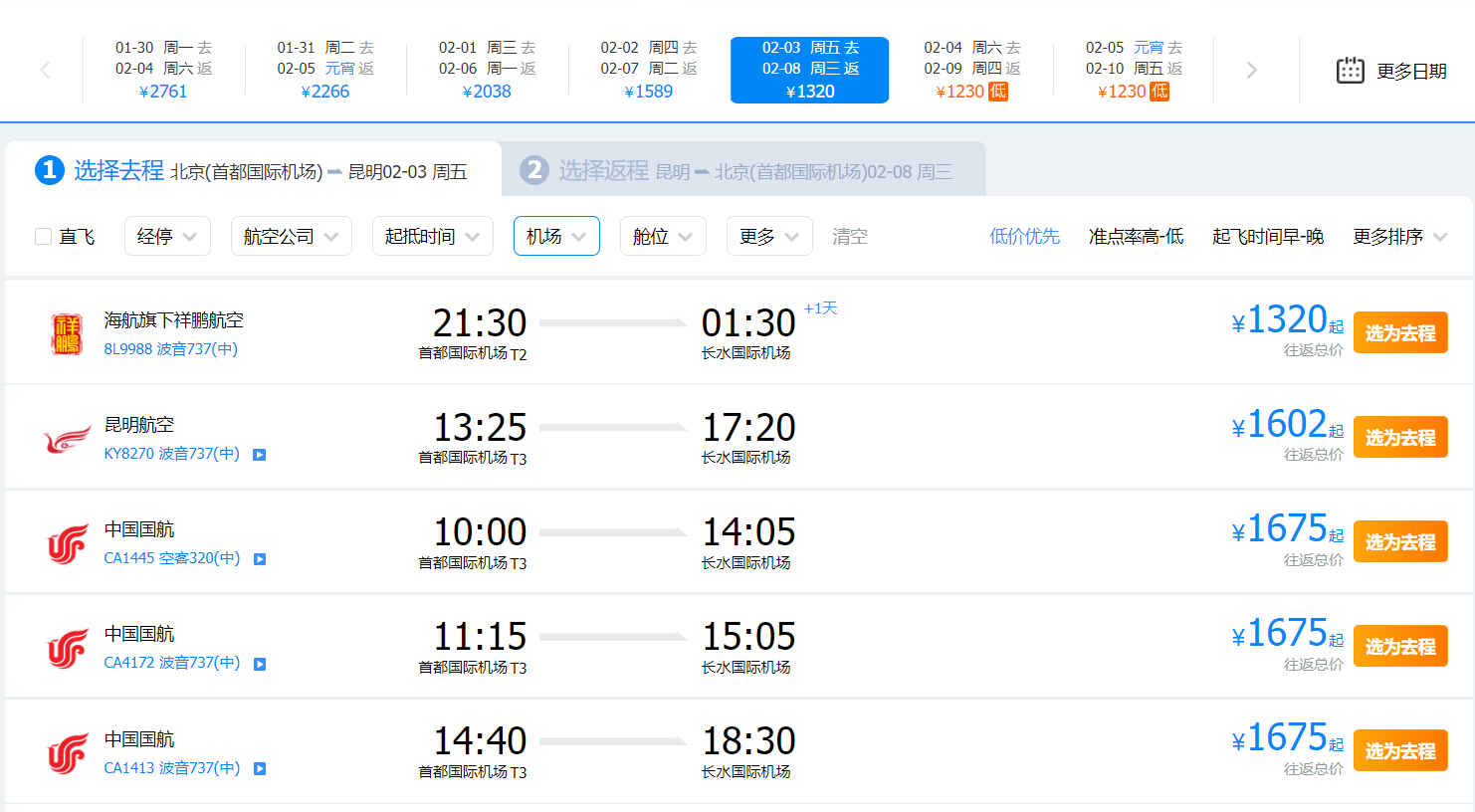Open the 航空公司 airline filter dropdown
Viewport: 1475px width, 812px height.
coord(291,237)
